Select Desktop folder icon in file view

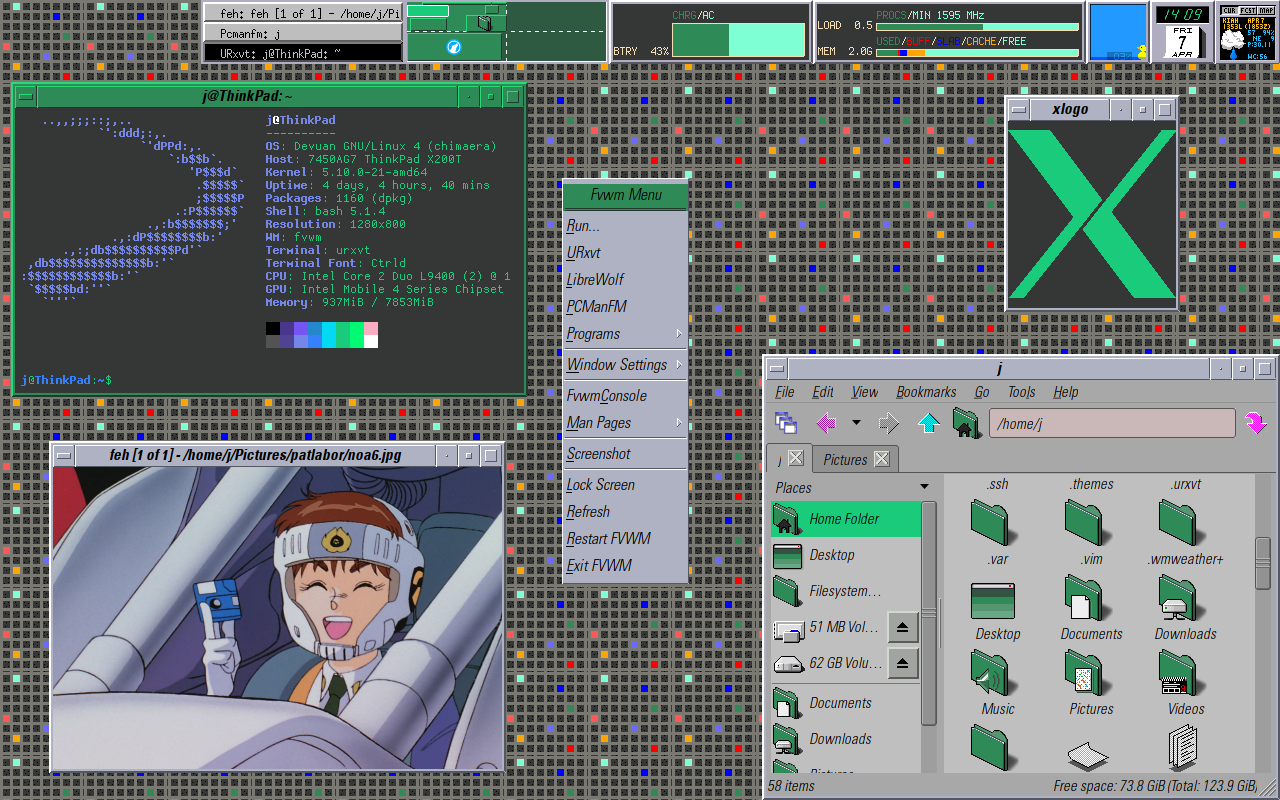pyautogui.click(x=993, y=600)
